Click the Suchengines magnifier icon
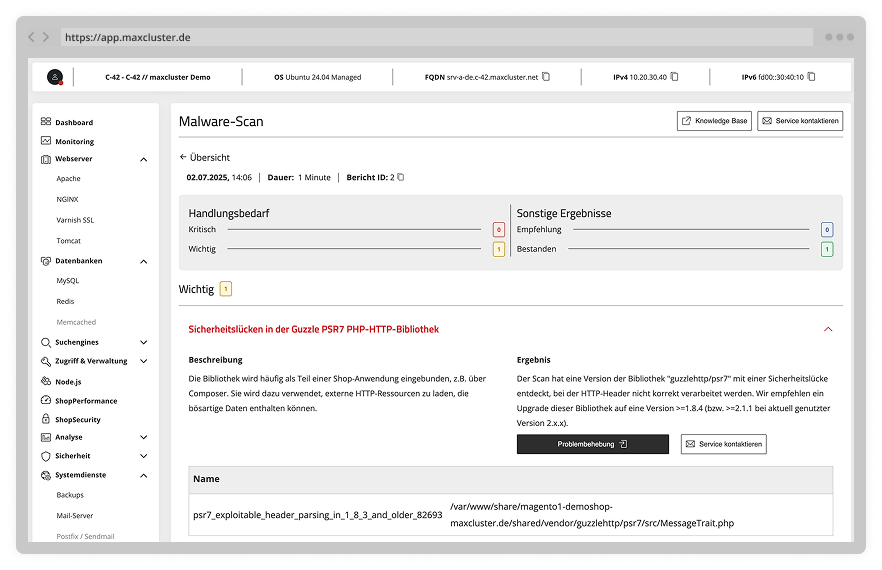Screen dimensions: 882x570 point(46,342)
